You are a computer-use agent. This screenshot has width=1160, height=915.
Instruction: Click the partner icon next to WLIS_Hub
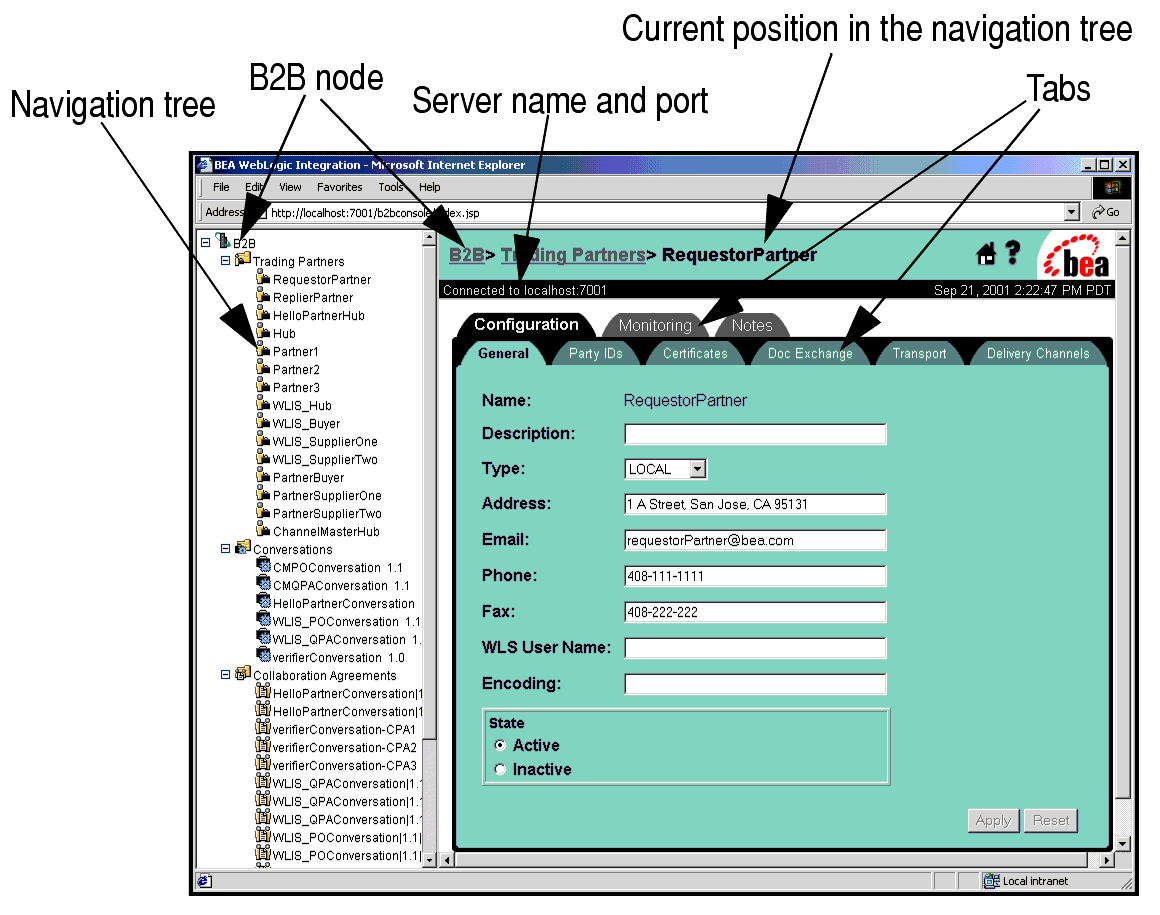[263, 403]
